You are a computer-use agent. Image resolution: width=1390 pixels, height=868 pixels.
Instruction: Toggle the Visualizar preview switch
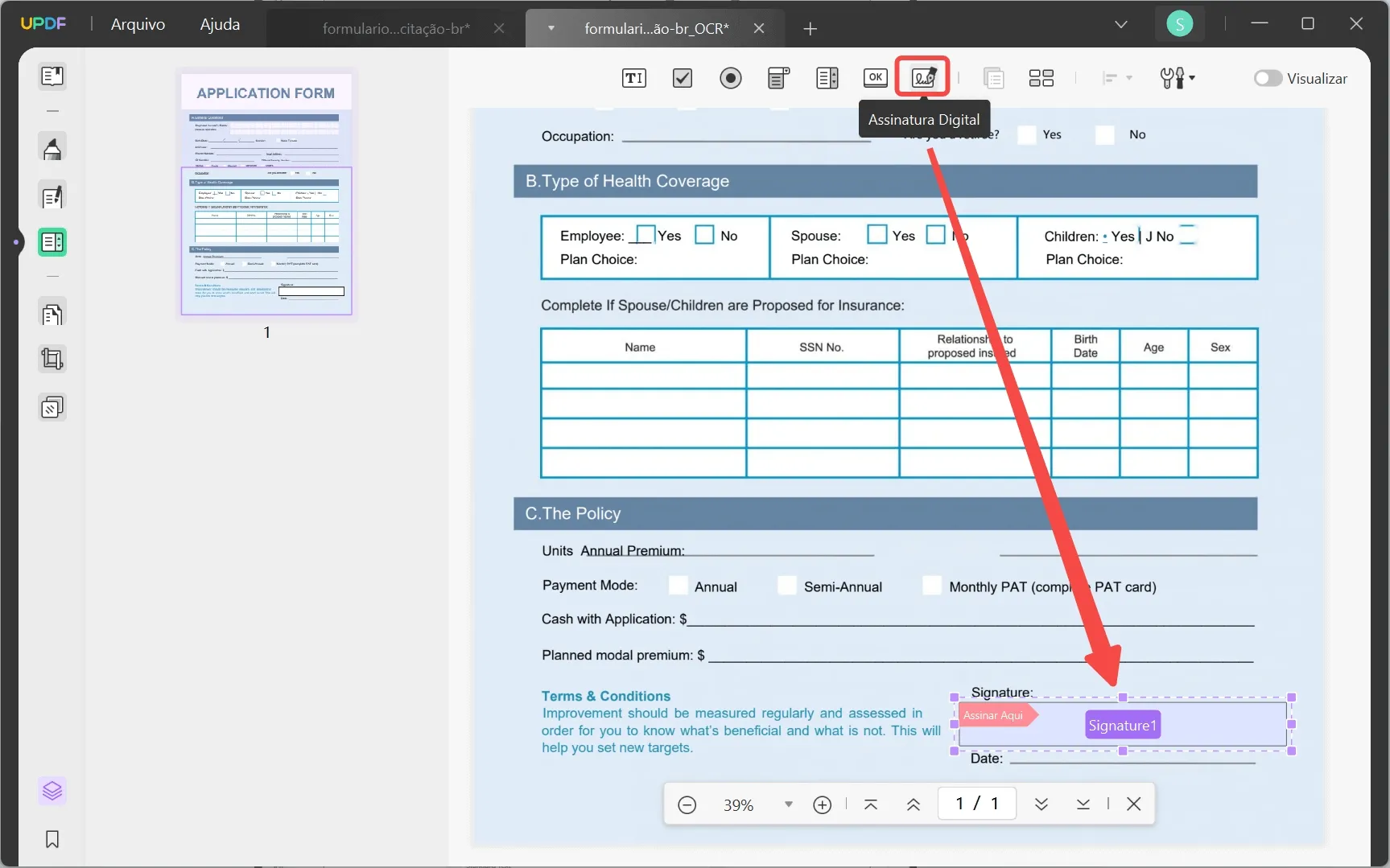(x=1268, y=78)
